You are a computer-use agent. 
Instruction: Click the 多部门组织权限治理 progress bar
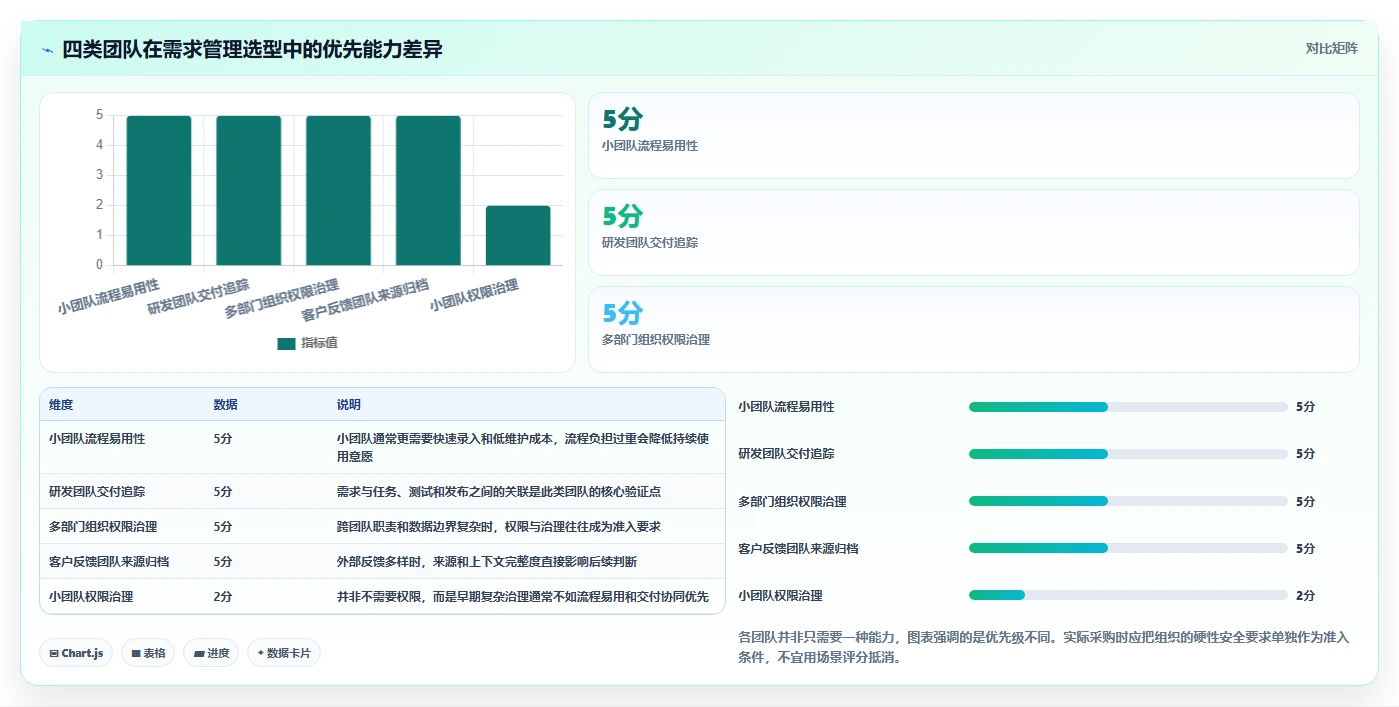(1128, 501)
